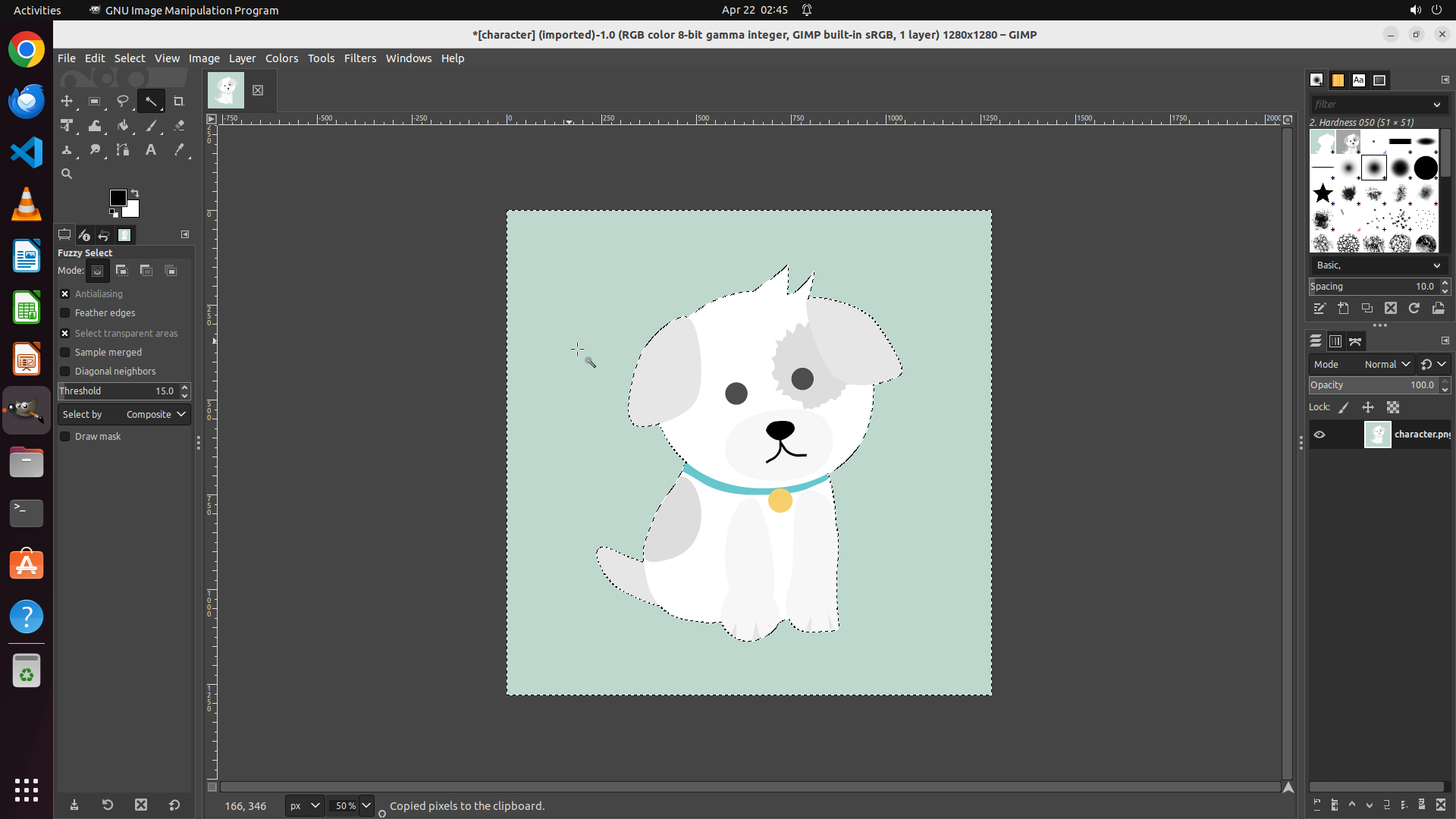Select the Paintbrush tool
The height and width of the screenshot is (819, 1456).
point(151,126)
